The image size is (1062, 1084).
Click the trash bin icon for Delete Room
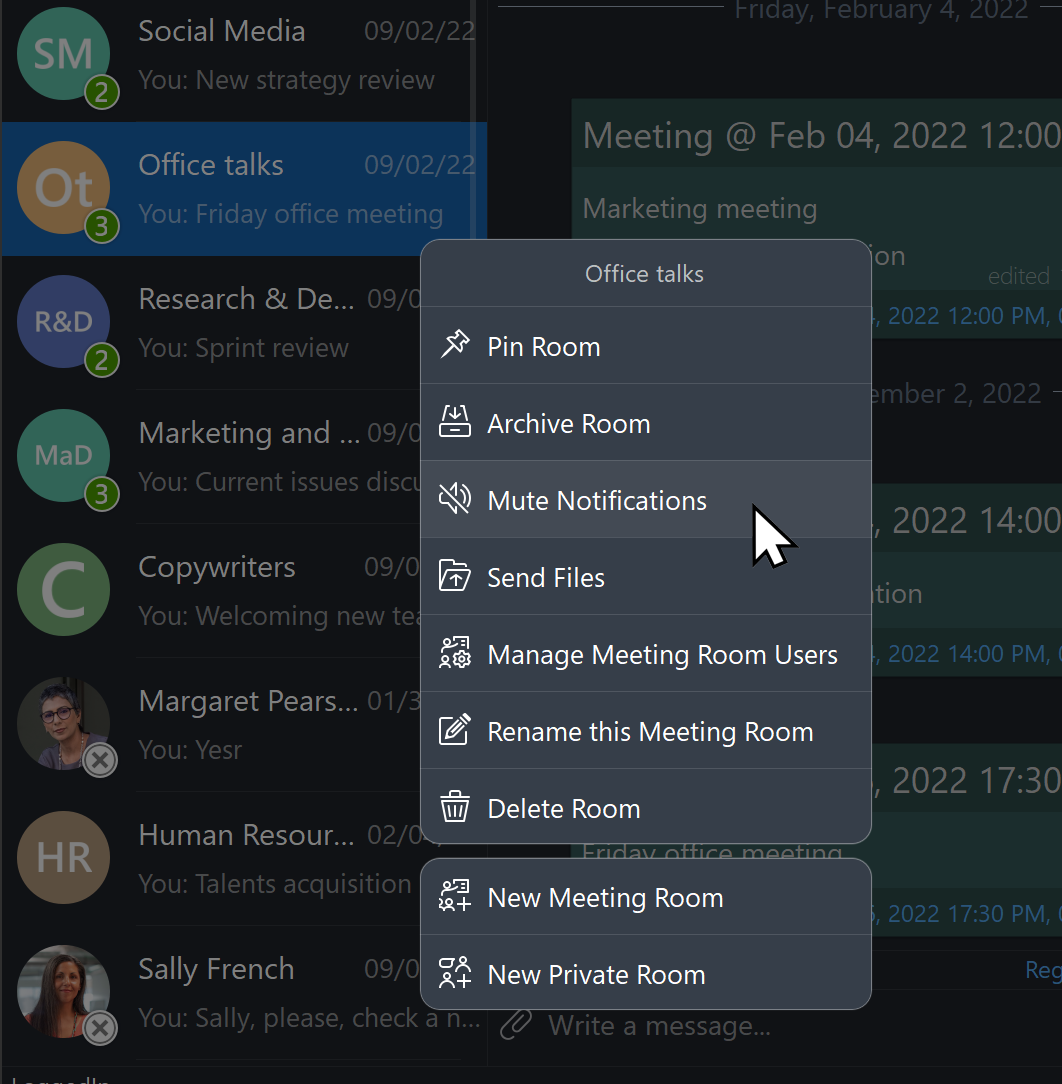455,807
